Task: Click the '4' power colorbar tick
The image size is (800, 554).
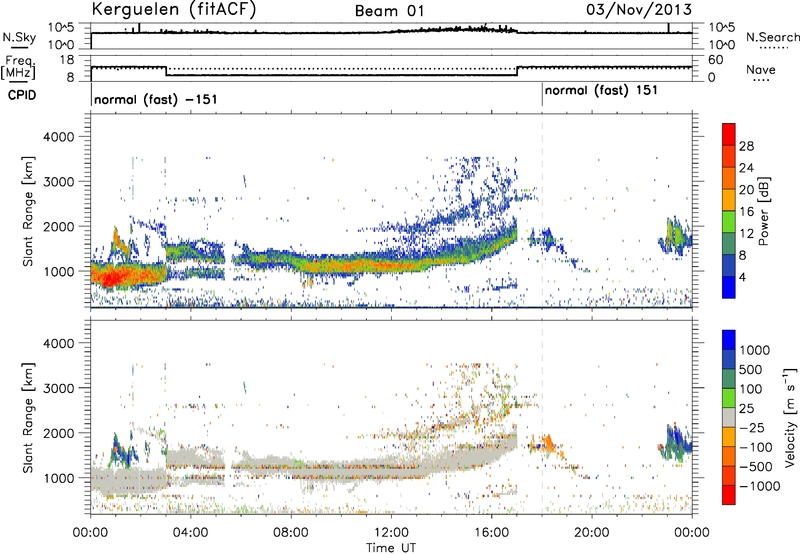Action: coord(742,278)
